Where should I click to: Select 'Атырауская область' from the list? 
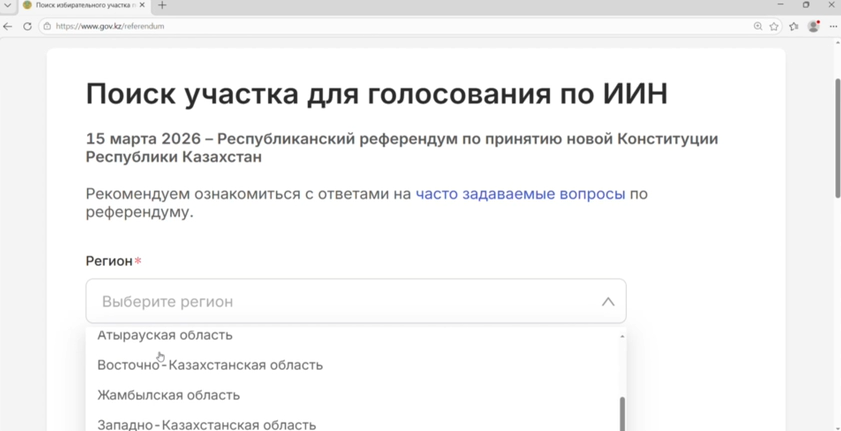pos(165,336)
